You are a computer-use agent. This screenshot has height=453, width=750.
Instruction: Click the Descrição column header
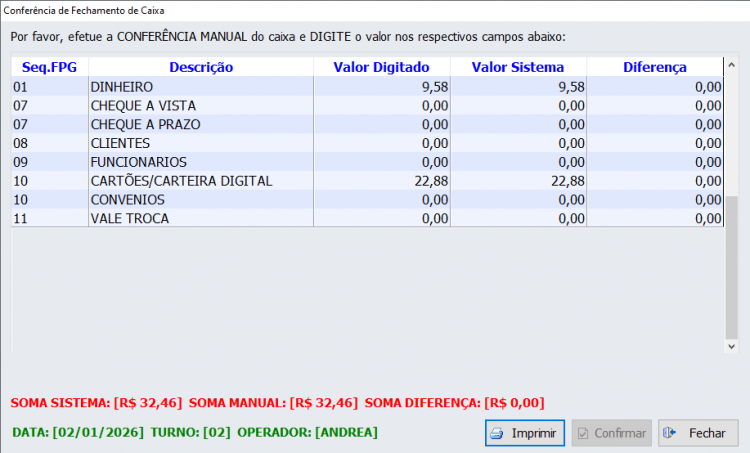201,67
